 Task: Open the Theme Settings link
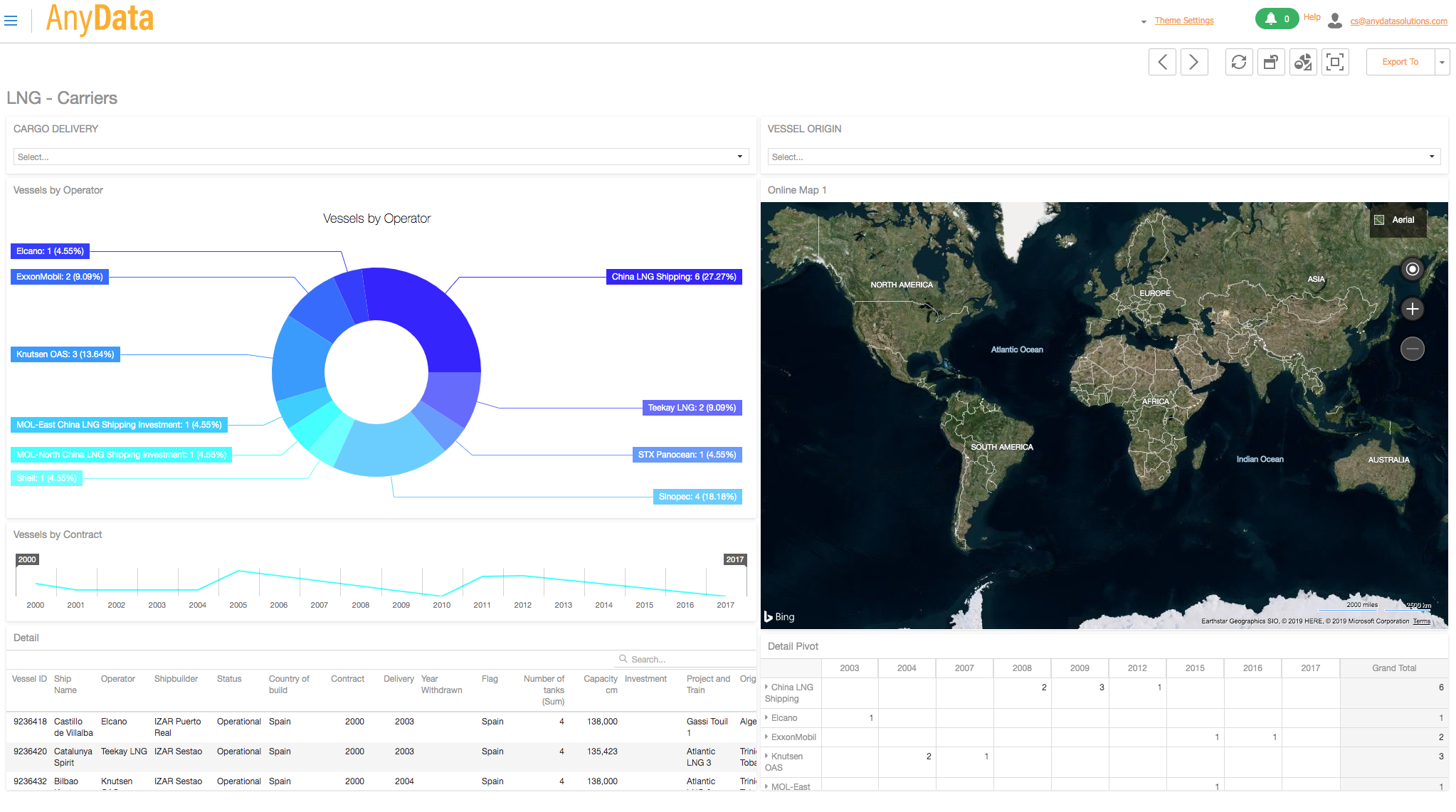(x=1184, y=21)
